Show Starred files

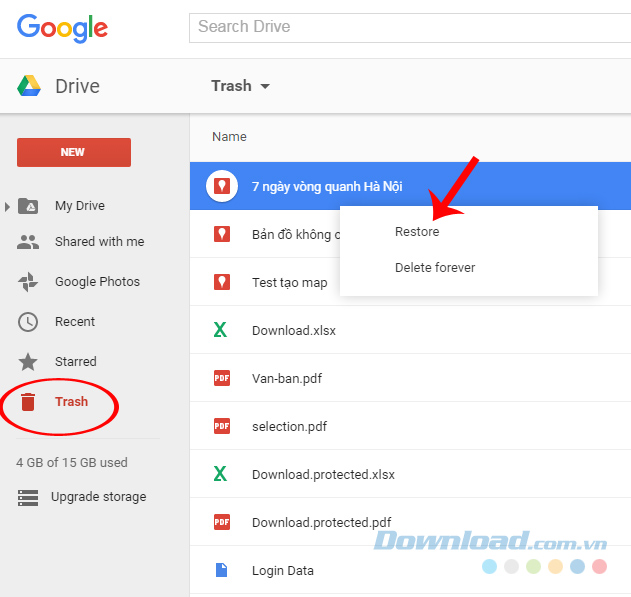tap(76, 362)
